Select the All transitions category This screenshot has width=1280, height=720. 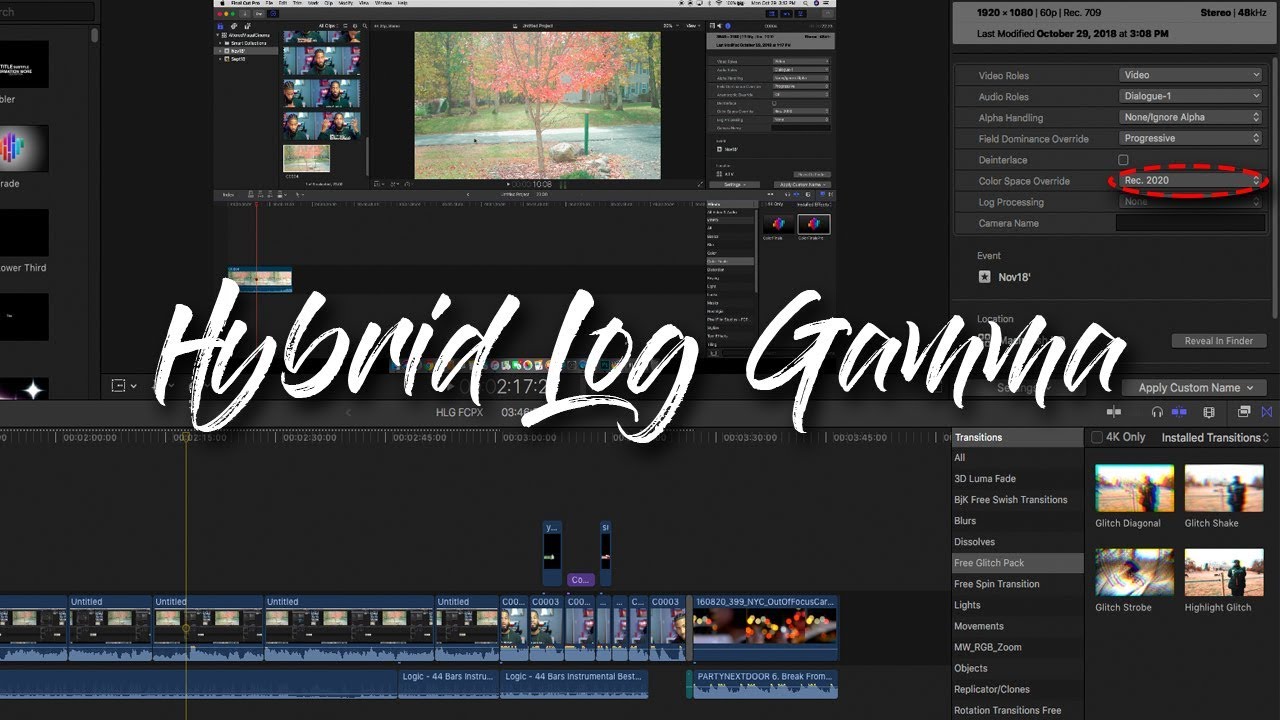click(x=1017, y=458)
